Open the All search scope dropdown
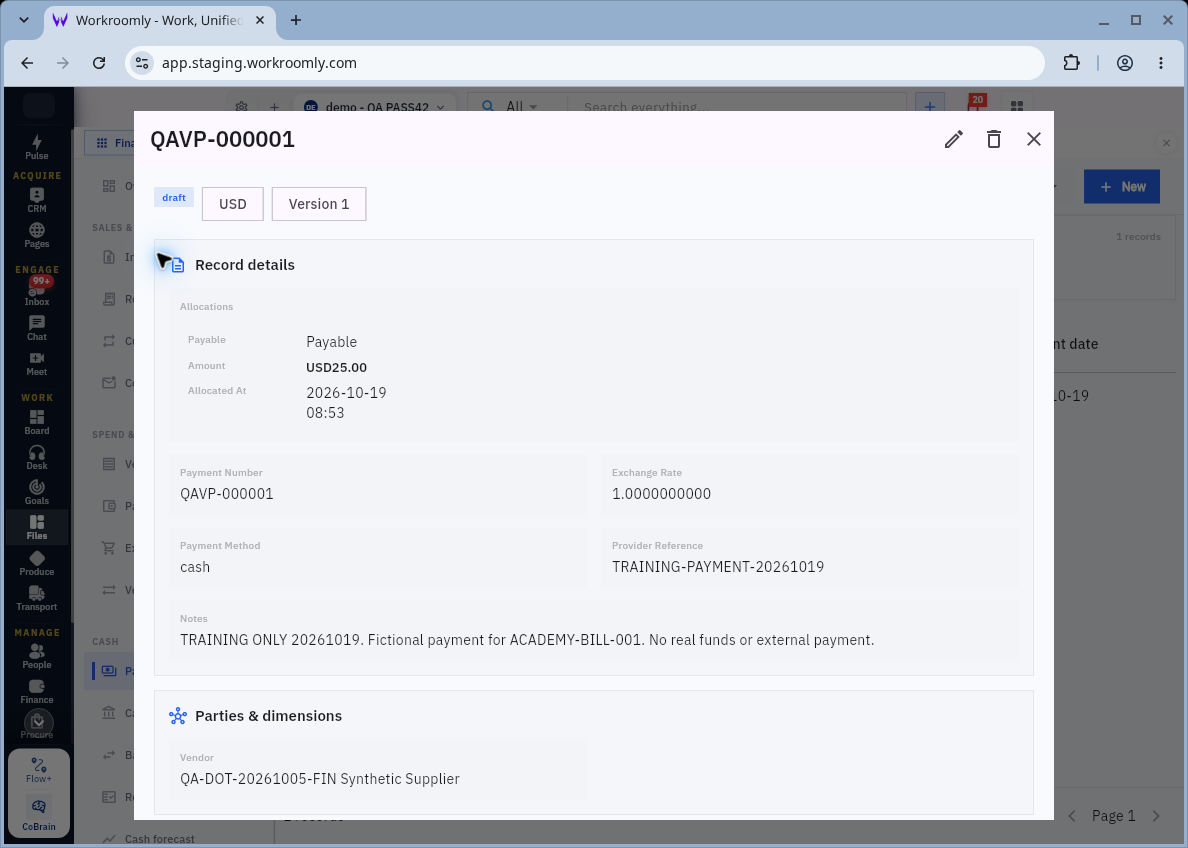Viewport: 1188px width, 848px height. (x=509, y=106)
